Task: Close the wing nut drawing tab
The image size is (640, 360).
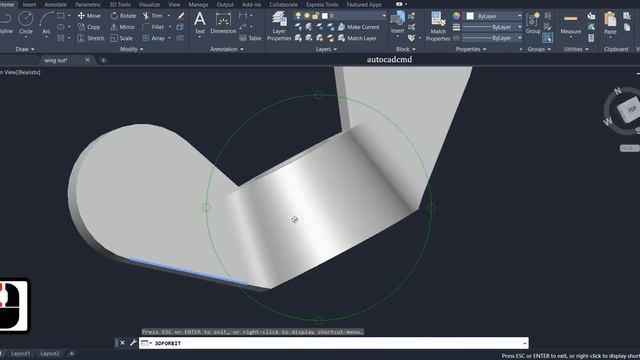Action: (87, 60)
